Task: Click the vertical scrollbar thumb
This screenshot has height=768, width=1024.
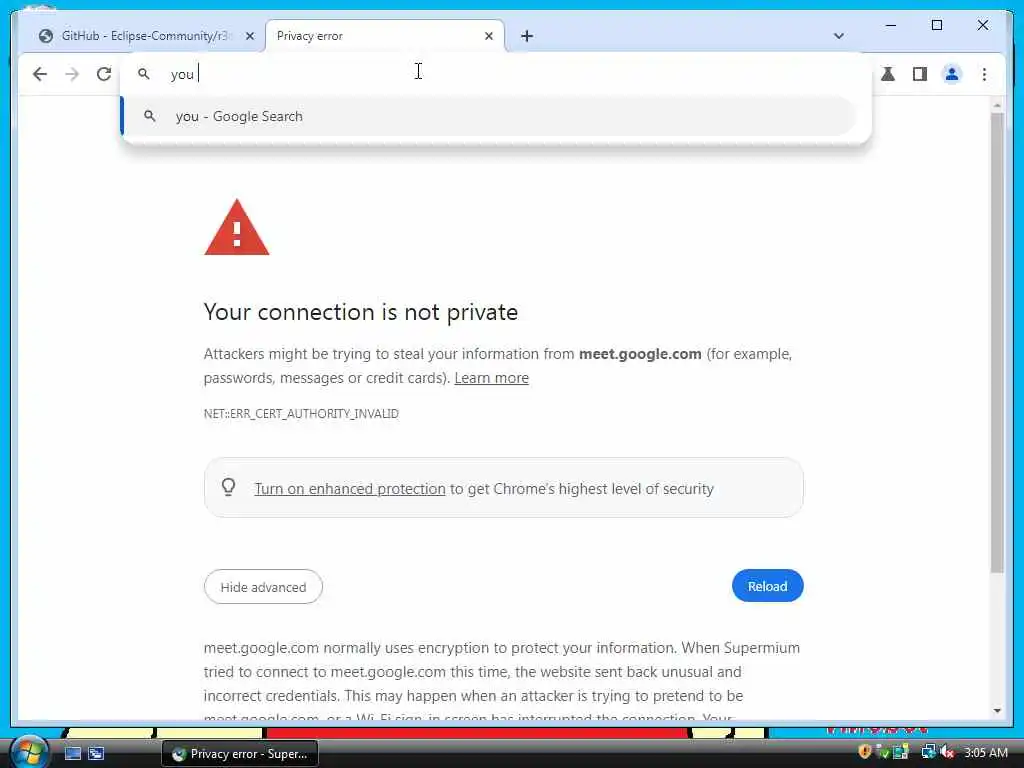Action: [997, 343]
